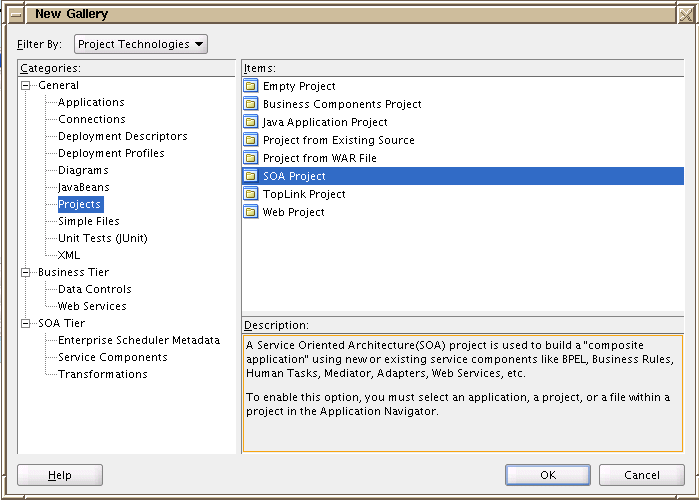The image size is (699, 500).
Task: Select Service Components category
Action: 112,357
